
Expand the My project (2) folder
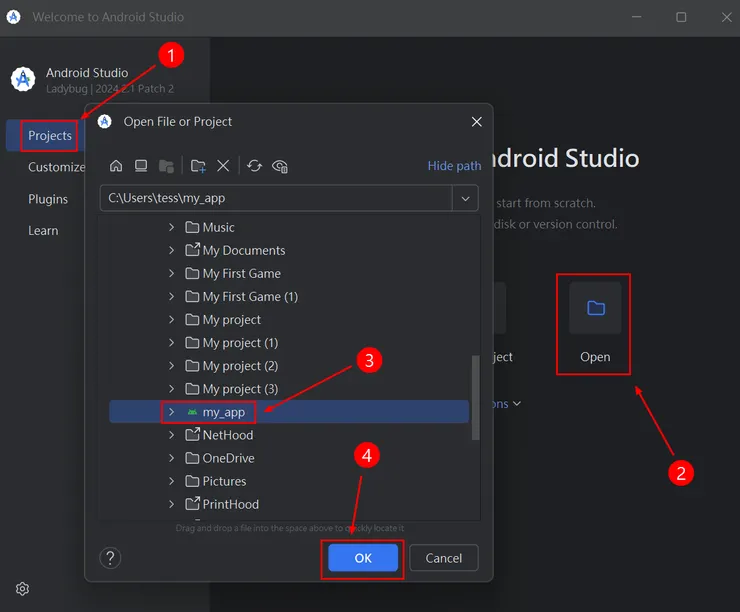[x=172, y=366]
